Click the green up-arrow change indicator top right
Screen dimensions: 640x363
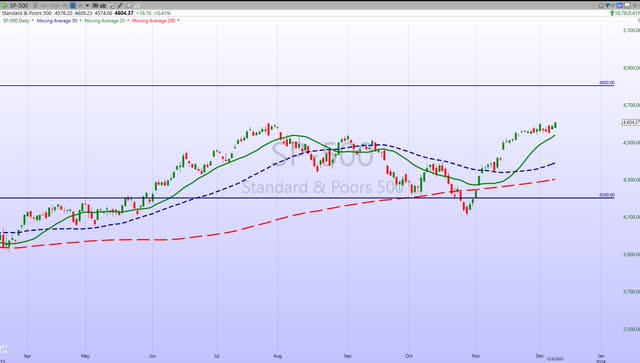(612, 13)
